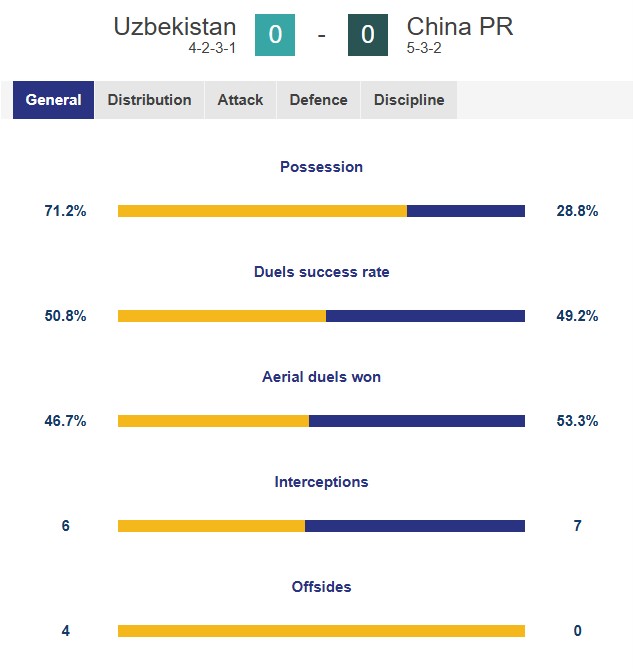This screenshot has width=633, height=669.
Task: Click the Offsides yellow bar
Action: (x=321, y=631)
